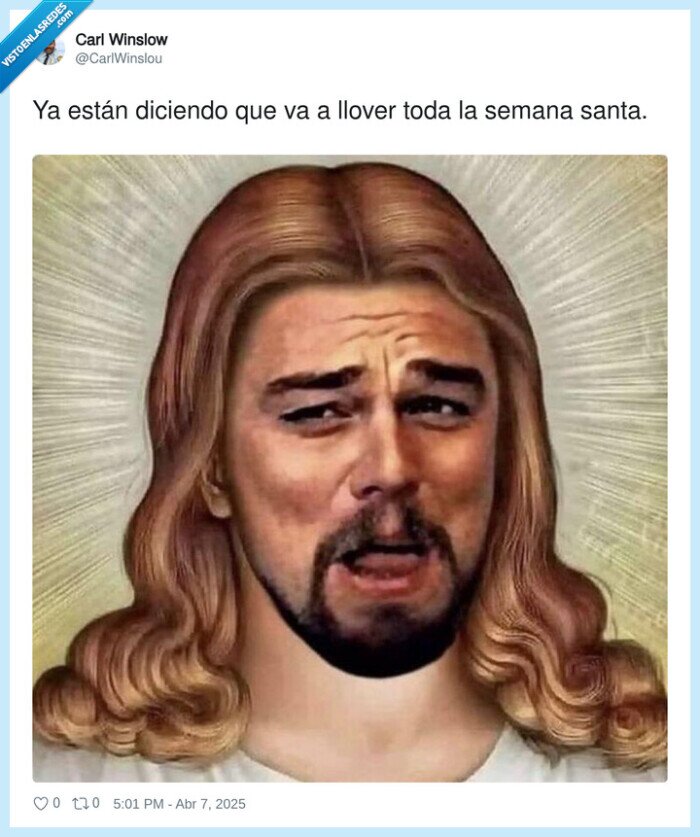Select the like count next to the heart
The height and width of the screenshot is (837, 700).
tap(57, 803)
